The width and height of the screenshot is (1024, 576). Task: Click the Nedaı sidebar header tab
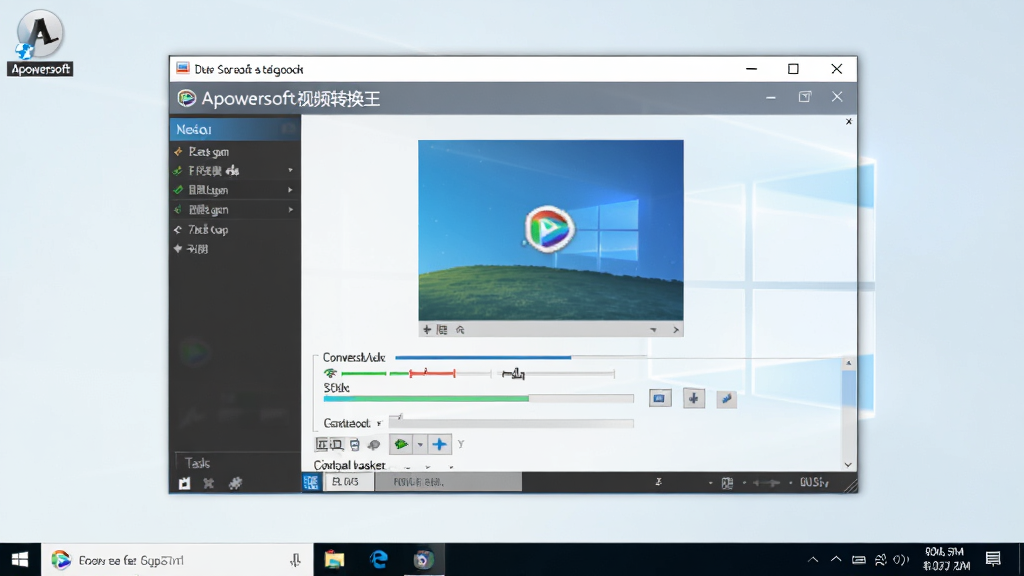pos(235,129)
